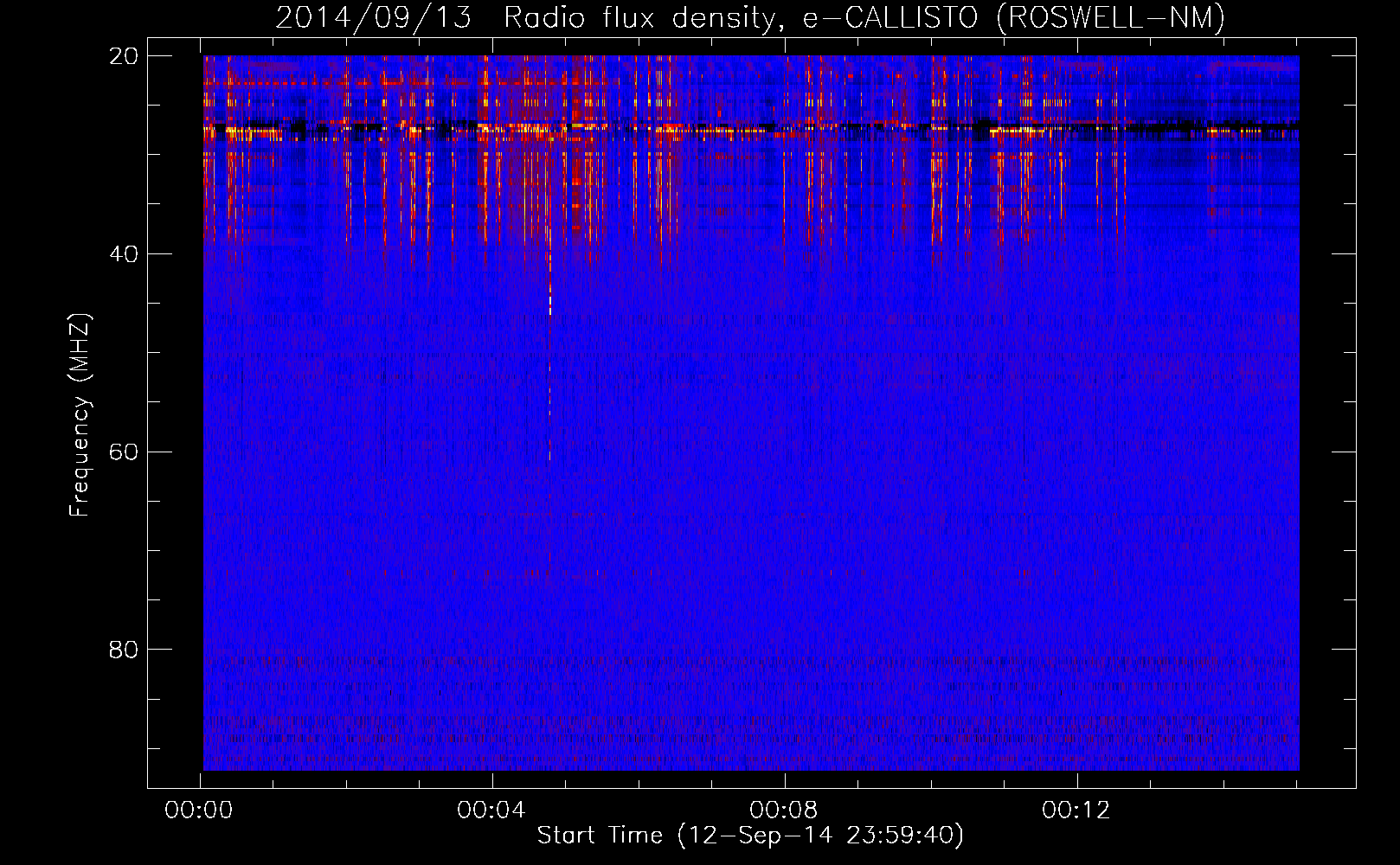Image resolution: width=1400 pixels, height=865 pixels.
Task: Click the time tick label '00:00'
Action: (199, 811)
